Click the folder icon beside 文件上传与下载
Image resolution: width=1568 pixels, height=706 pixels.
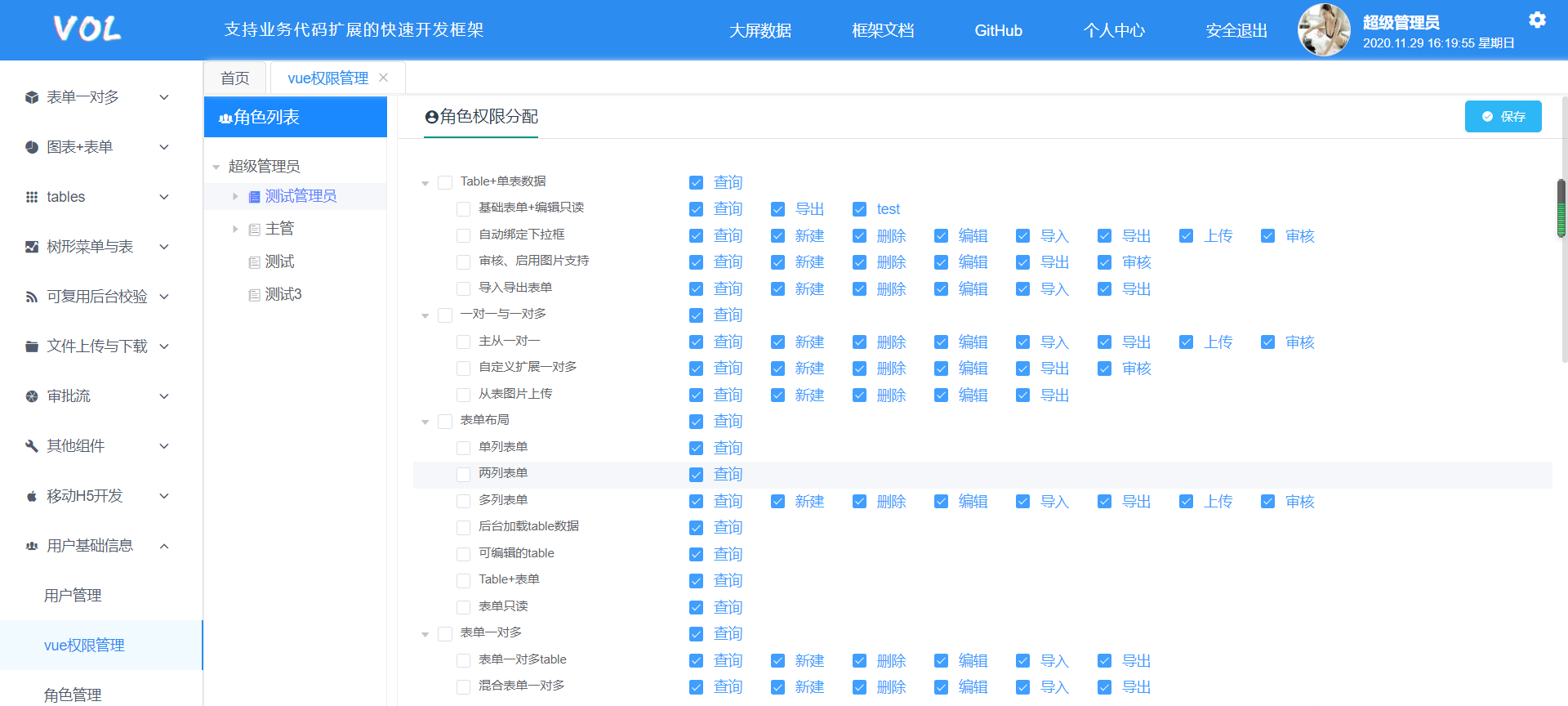[x=32, y=346]
